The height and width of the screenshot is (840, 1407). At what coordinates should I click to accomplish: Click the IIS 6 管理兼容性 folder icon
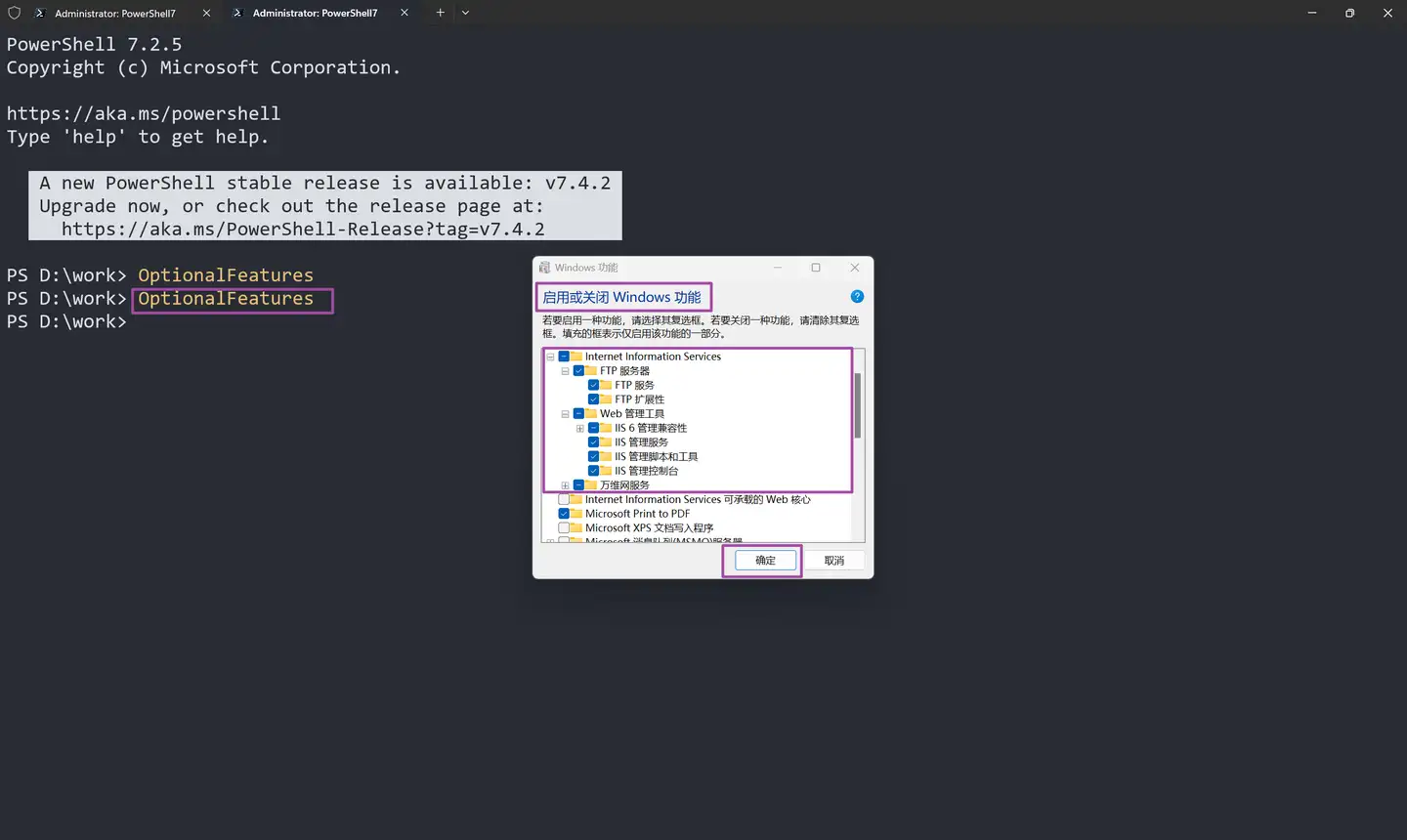pos(606,428)
